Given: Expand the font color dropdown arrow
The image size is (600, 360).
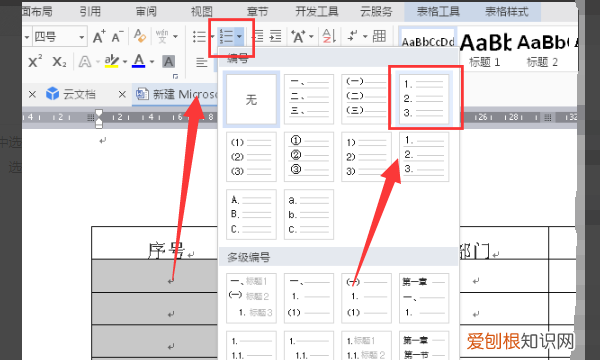Looking at the screenshot, I should click(152, 62).
